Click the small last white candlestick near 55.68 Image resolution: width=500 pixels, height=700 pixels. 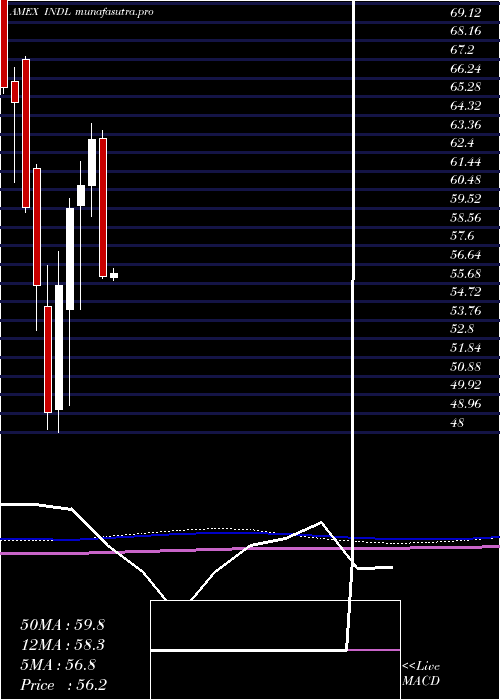pos(114,275)
